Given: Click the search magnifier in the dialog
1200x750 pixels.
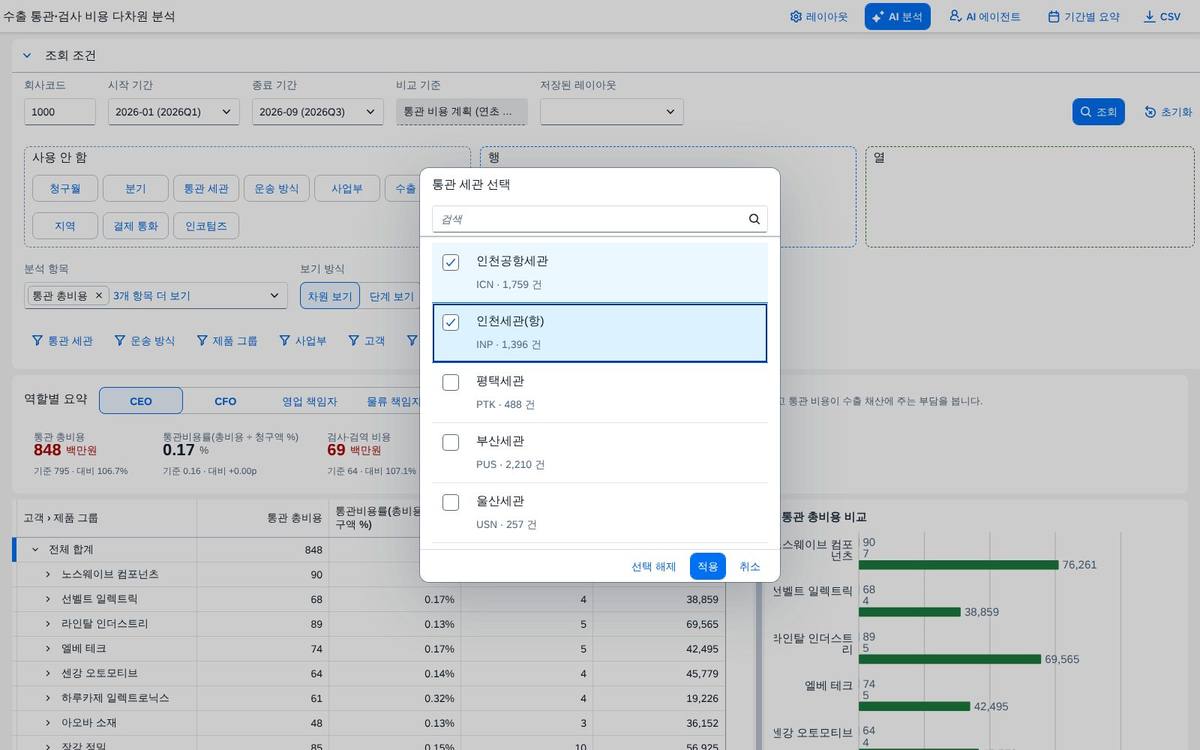Looking at the screenshot, I should [754, 219].
